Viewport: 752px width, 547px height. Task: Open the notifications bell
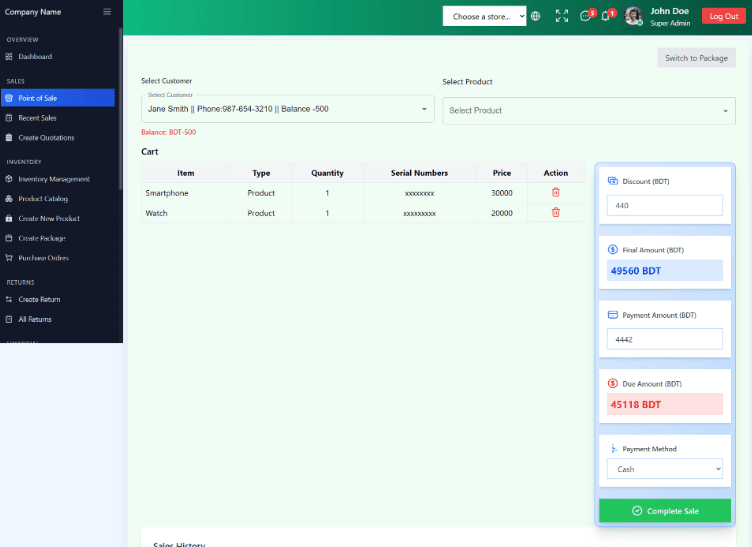[606, 16]
